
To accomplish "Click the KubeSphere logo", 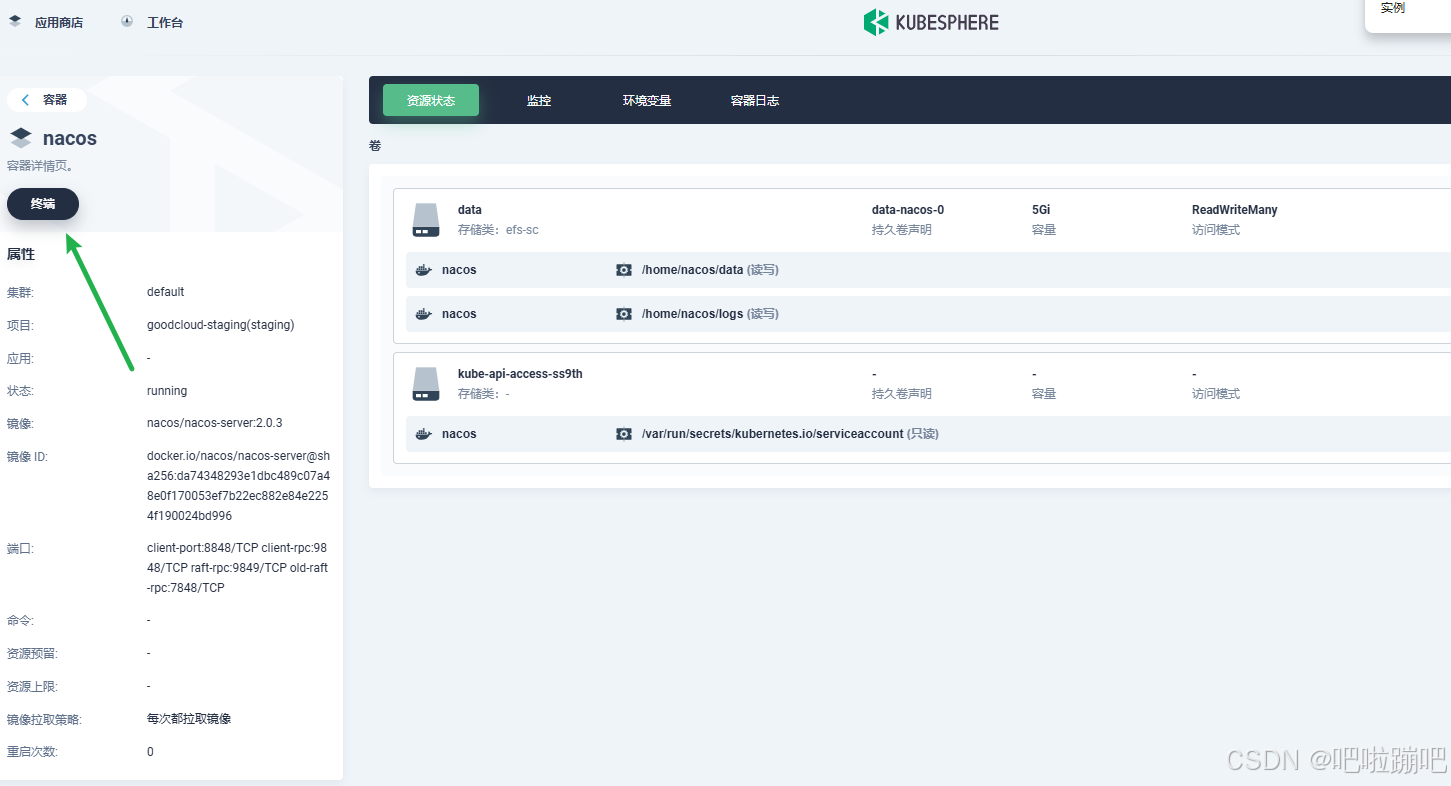I will 931,22.
